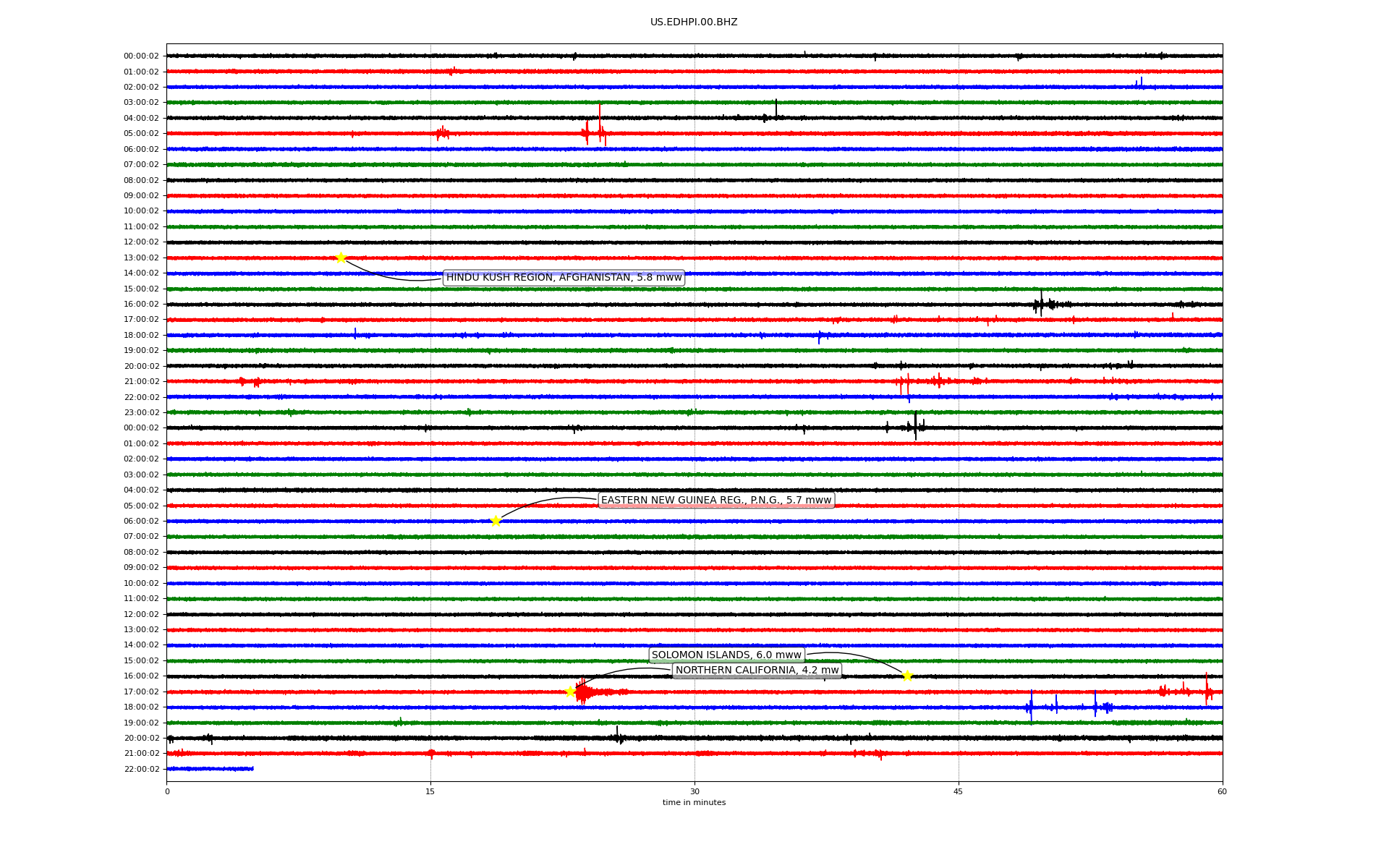This screenshot has width=1389, height=868.
Task: Click the 'time in minutes' axis label
Action: click(694, 802)
